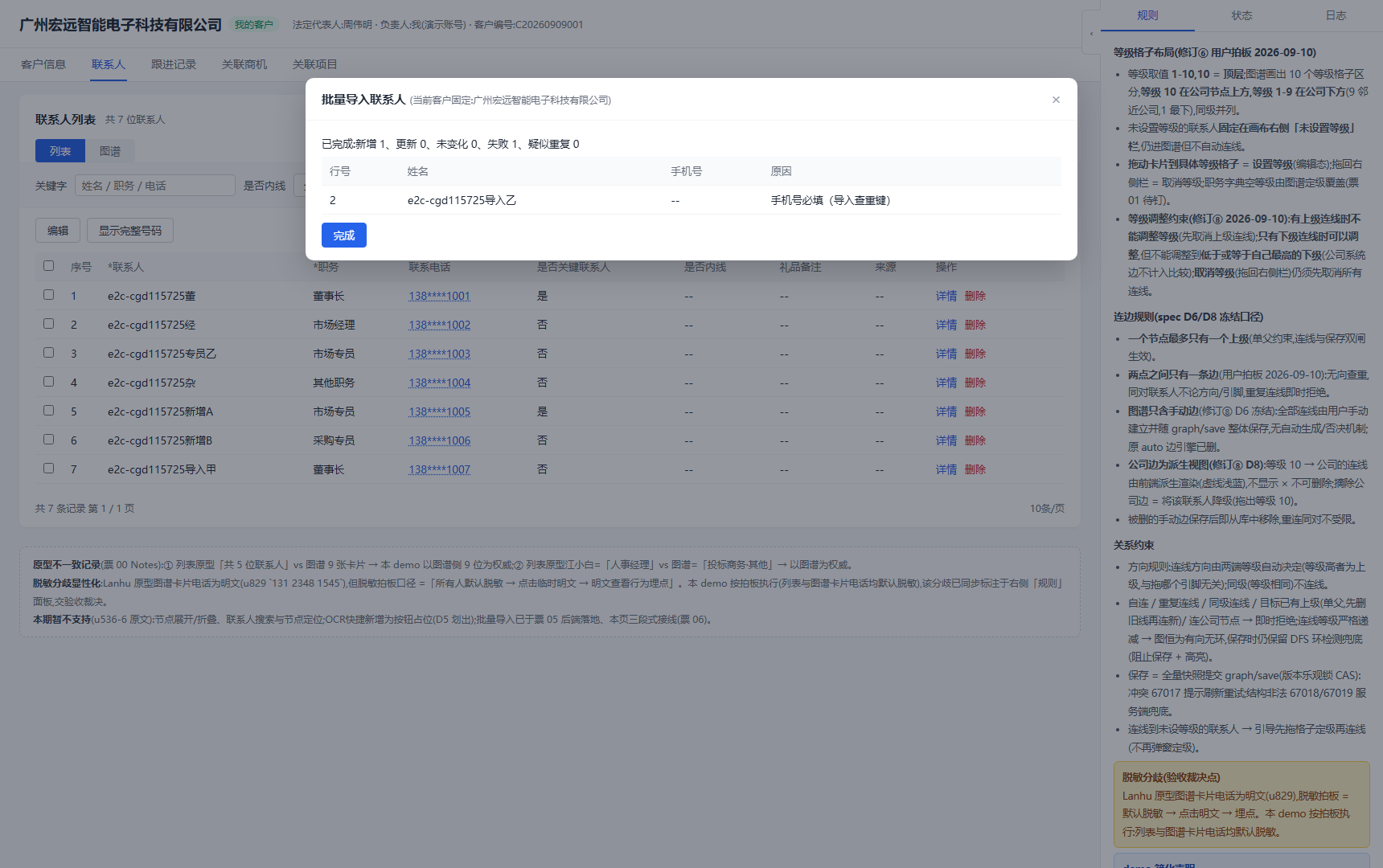Open the 日志 tab
Image resolution: width=1383 pixels, height=868 pixels.
pos(1336,15)
